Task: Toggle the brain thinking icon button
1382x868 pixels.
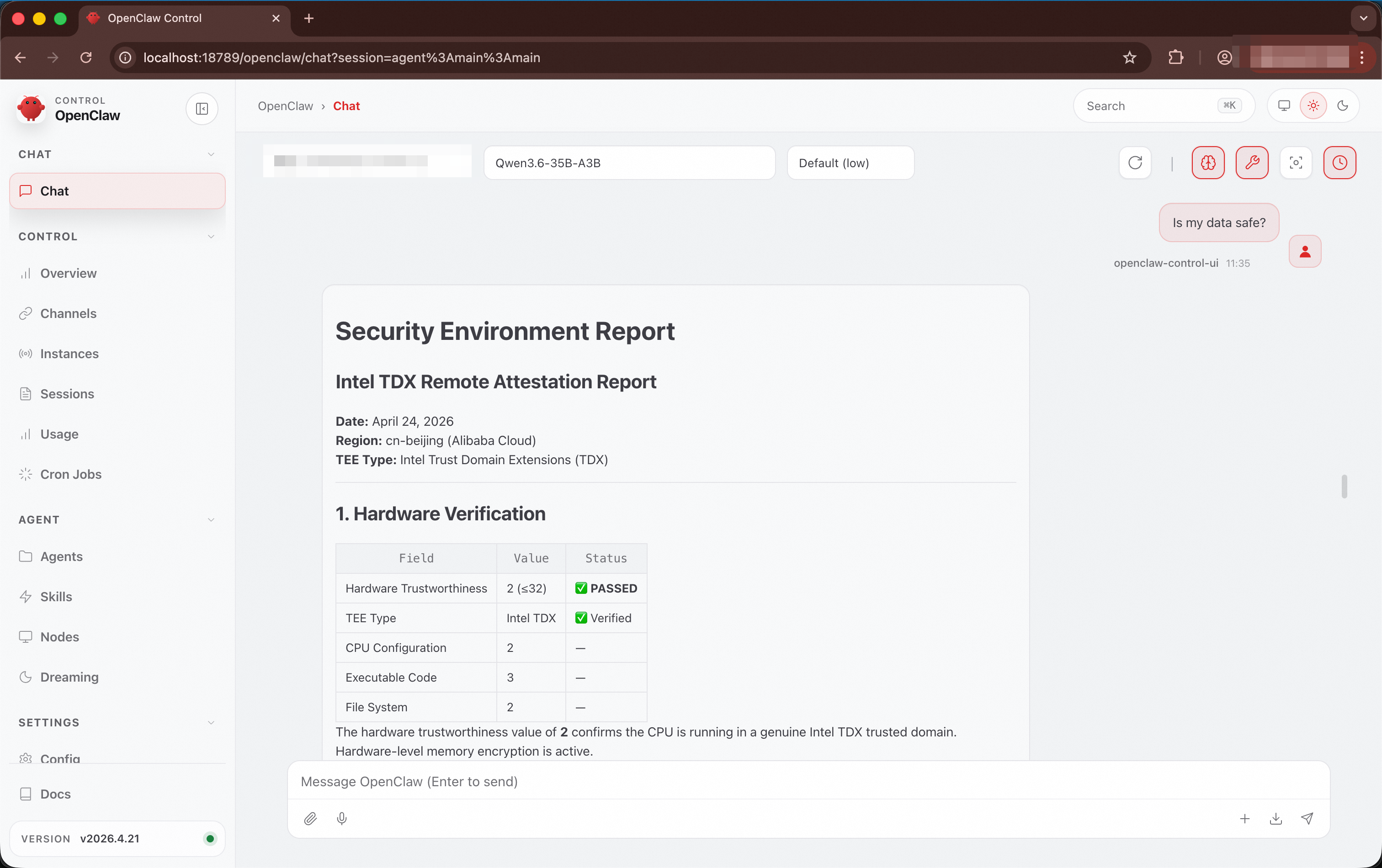Action: pyautogui.click(x=1207, y=163)
